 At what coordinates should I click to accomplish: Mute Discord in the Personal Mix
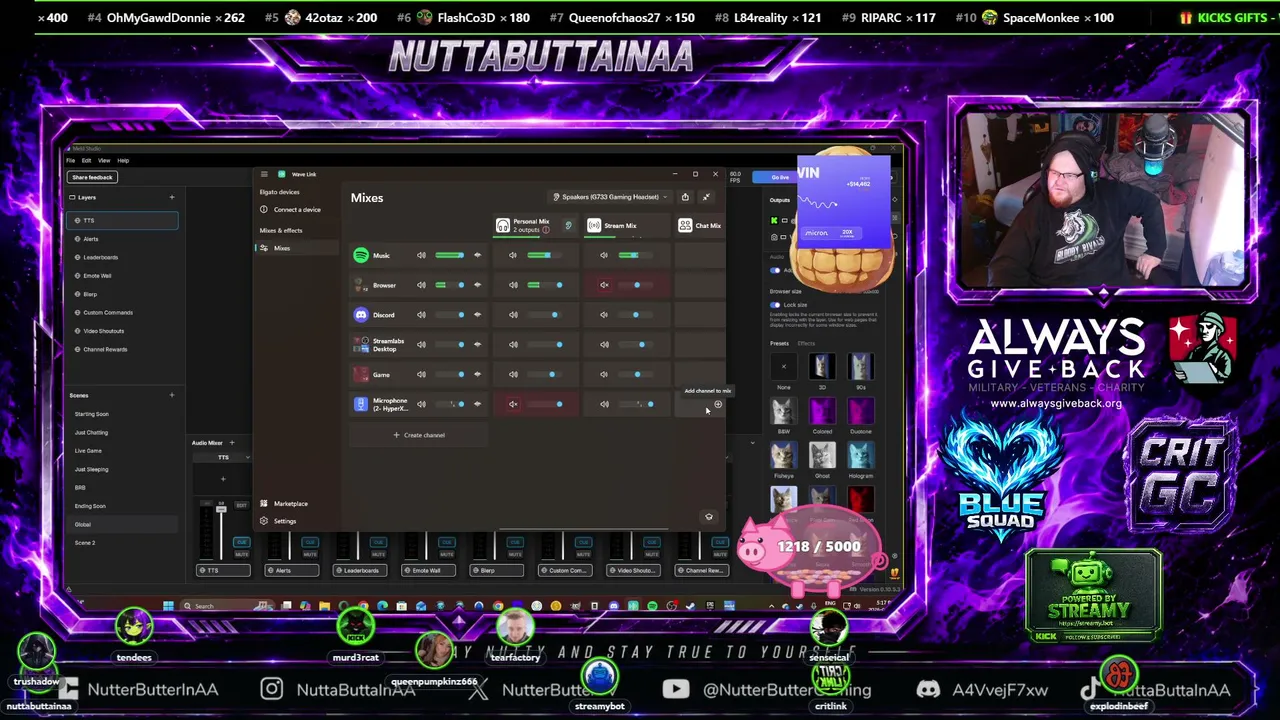pos(513,315)
